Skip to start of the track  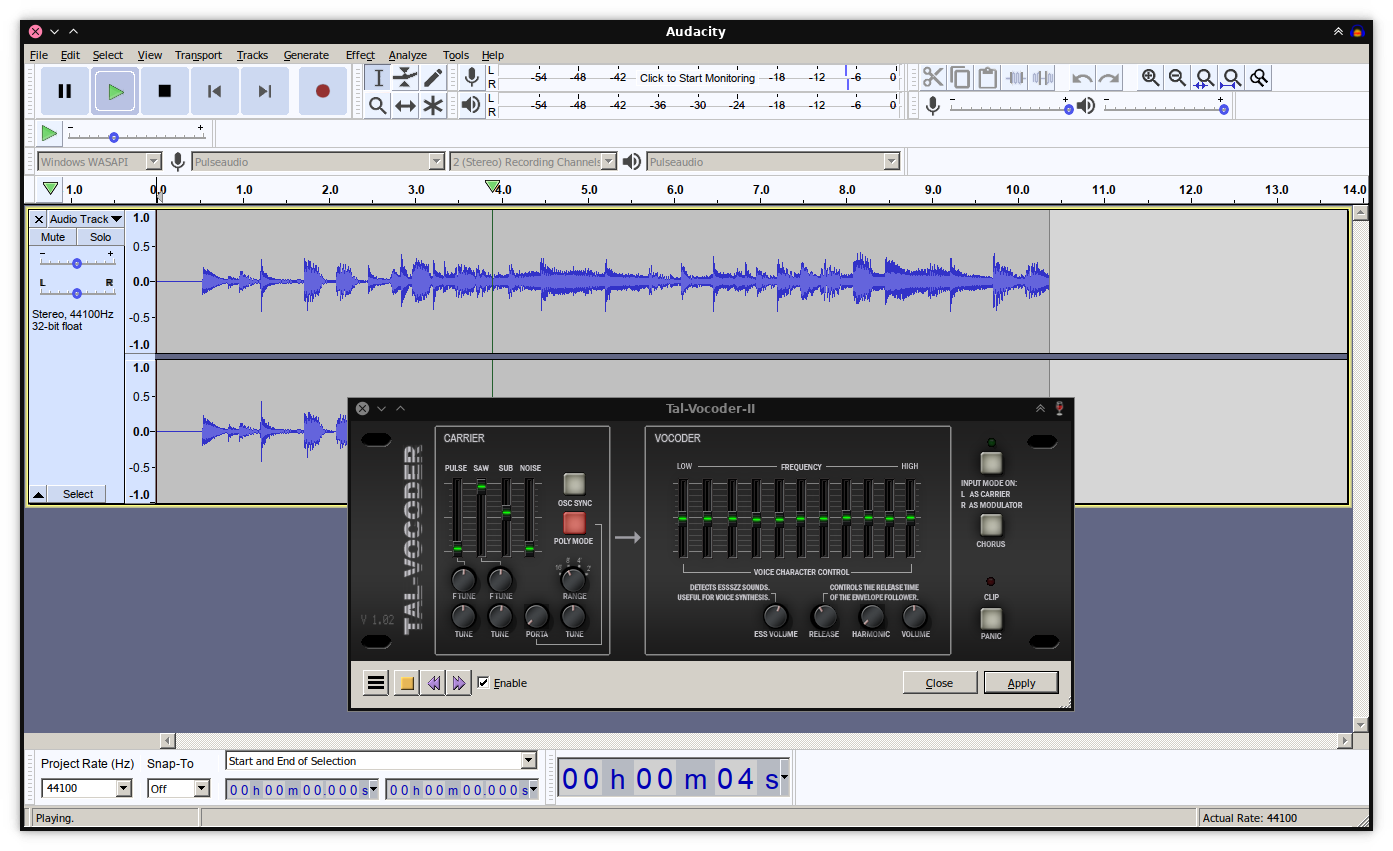click(x=215, y=91)
